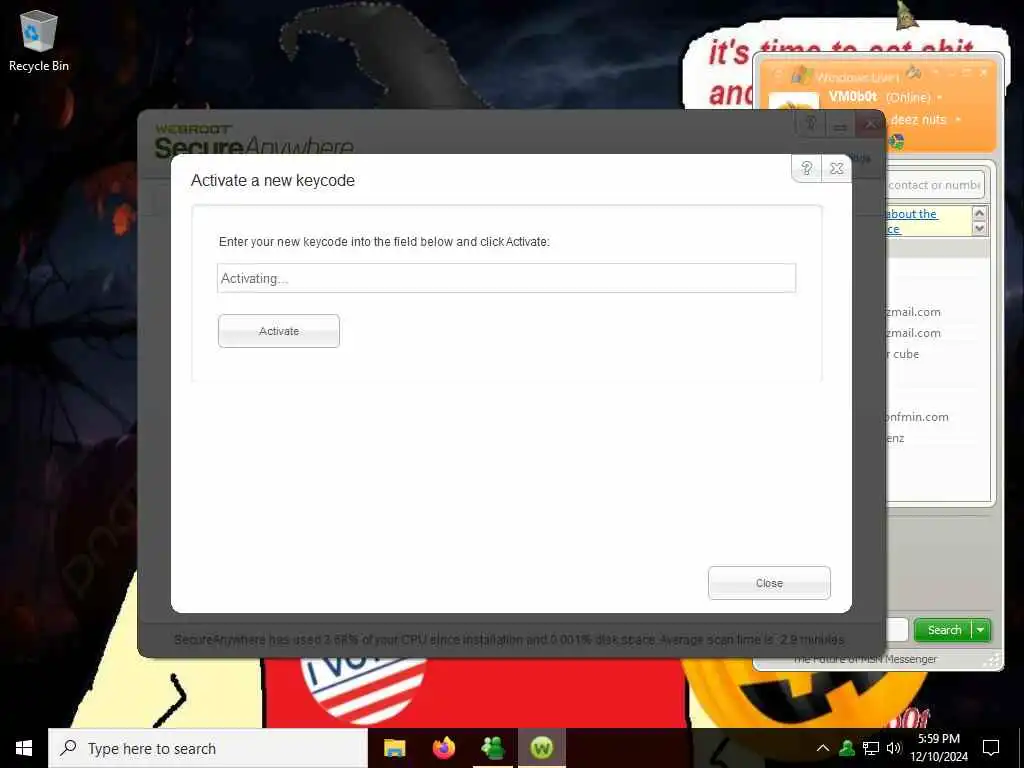Click the green Search button in Messenger

tap(943, 630)
